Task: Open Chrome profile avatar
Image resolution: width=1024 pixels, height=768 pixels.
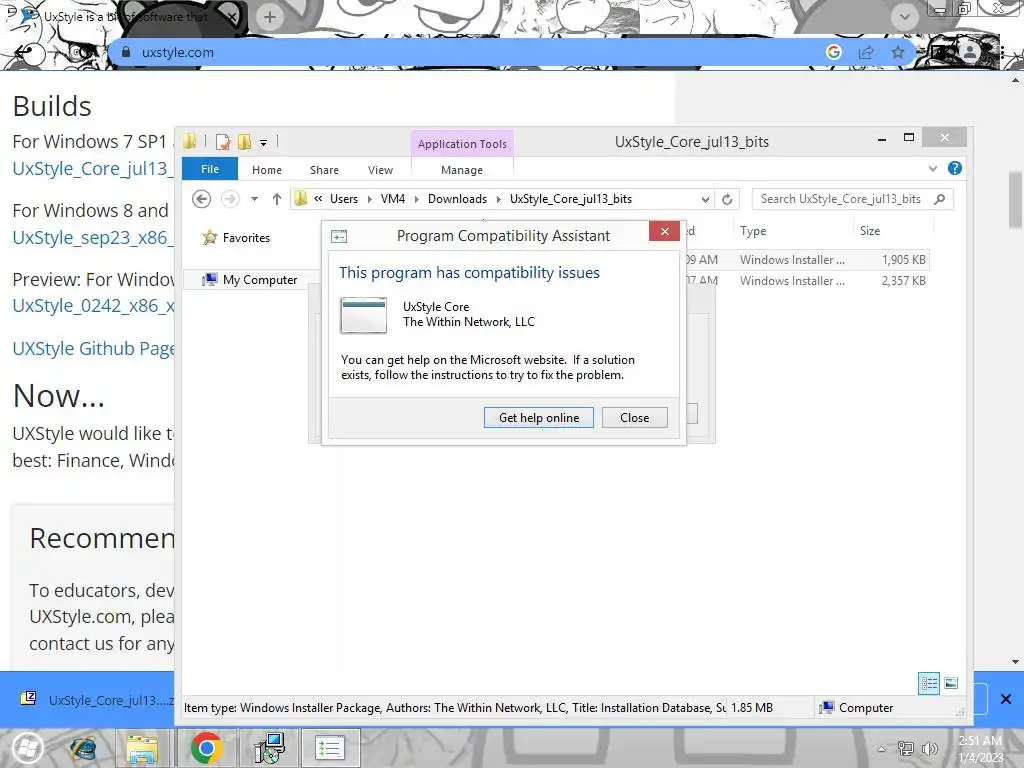Action: (970, 53)
